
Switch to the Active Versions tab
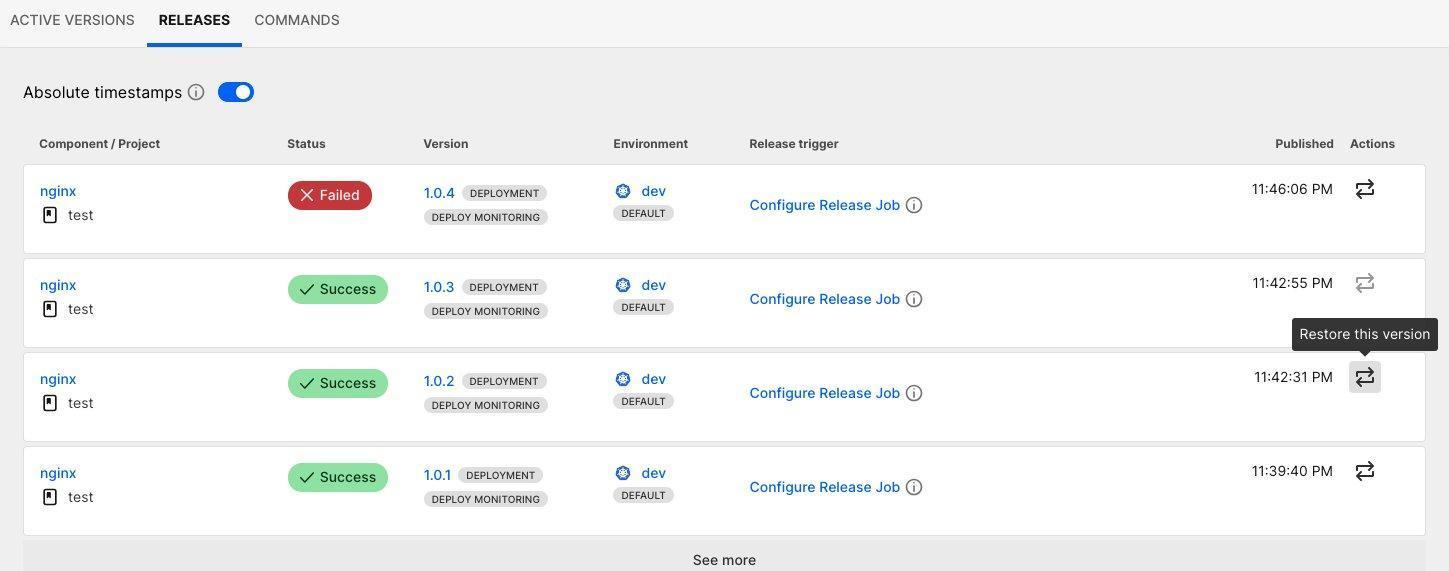72,20
